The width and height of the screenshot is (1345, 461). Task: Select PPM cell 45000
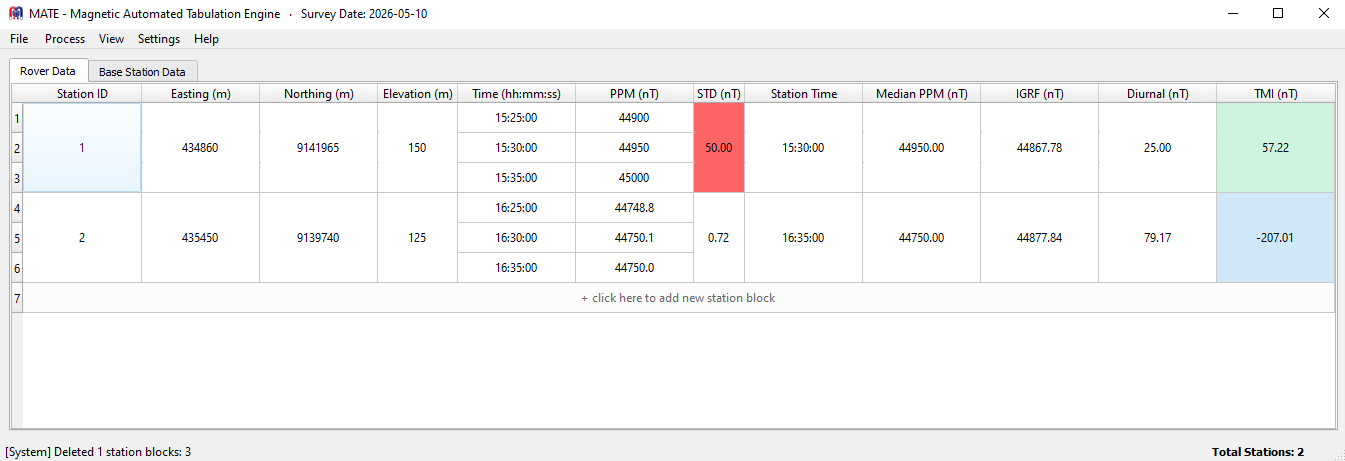[634, 178]
